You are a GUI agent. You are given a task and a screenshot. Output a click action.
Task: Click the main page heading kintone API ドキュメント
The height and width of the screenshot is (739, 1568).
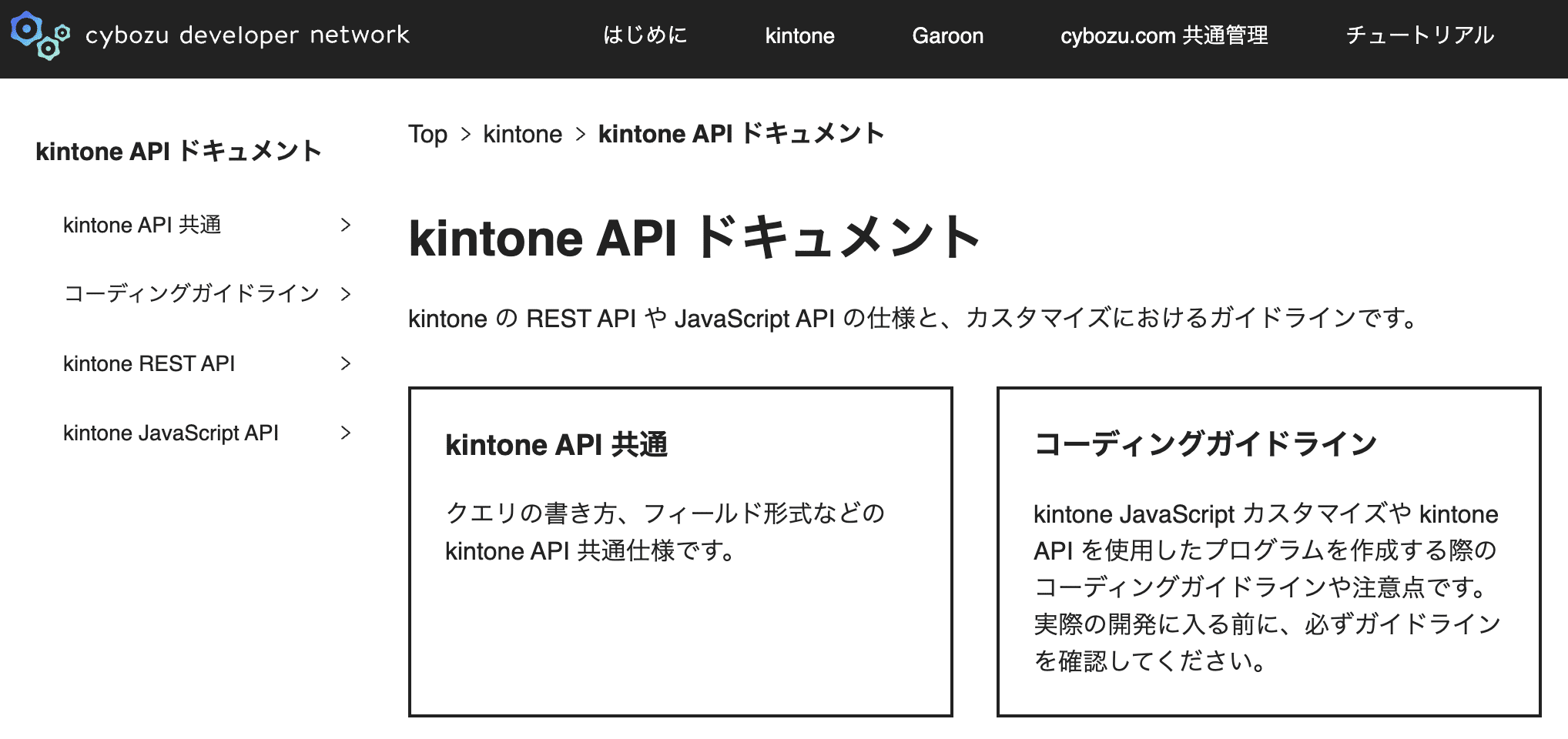(x=695, y=237)
